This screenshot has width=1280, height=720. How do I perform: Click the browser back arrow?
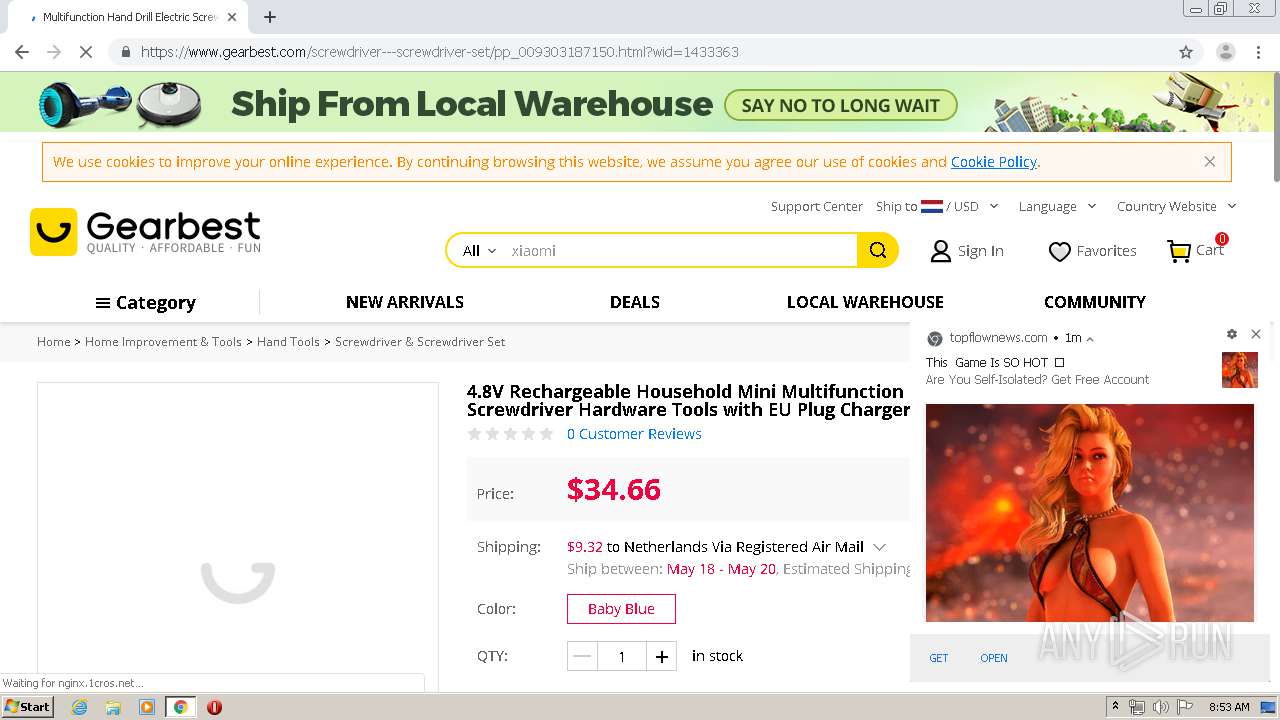[x=22, y=52]
